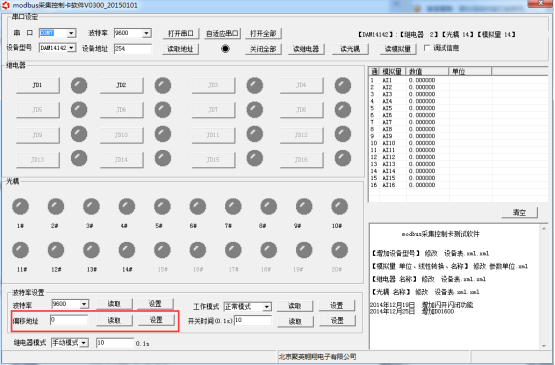Click the 数值 column header
This screenshot has height=365, width=555.
tap(427, 72)
